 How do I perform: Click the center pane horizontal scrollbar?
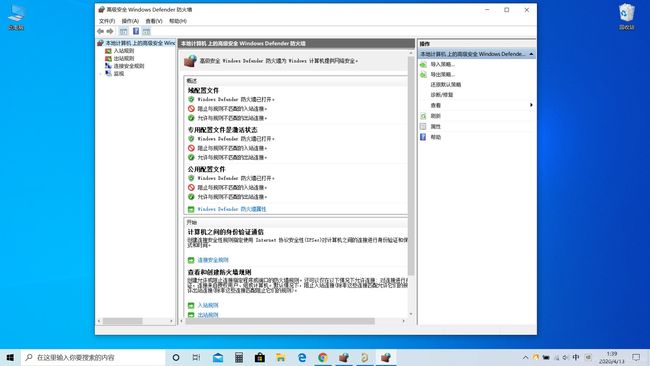[x=280, y=321]
